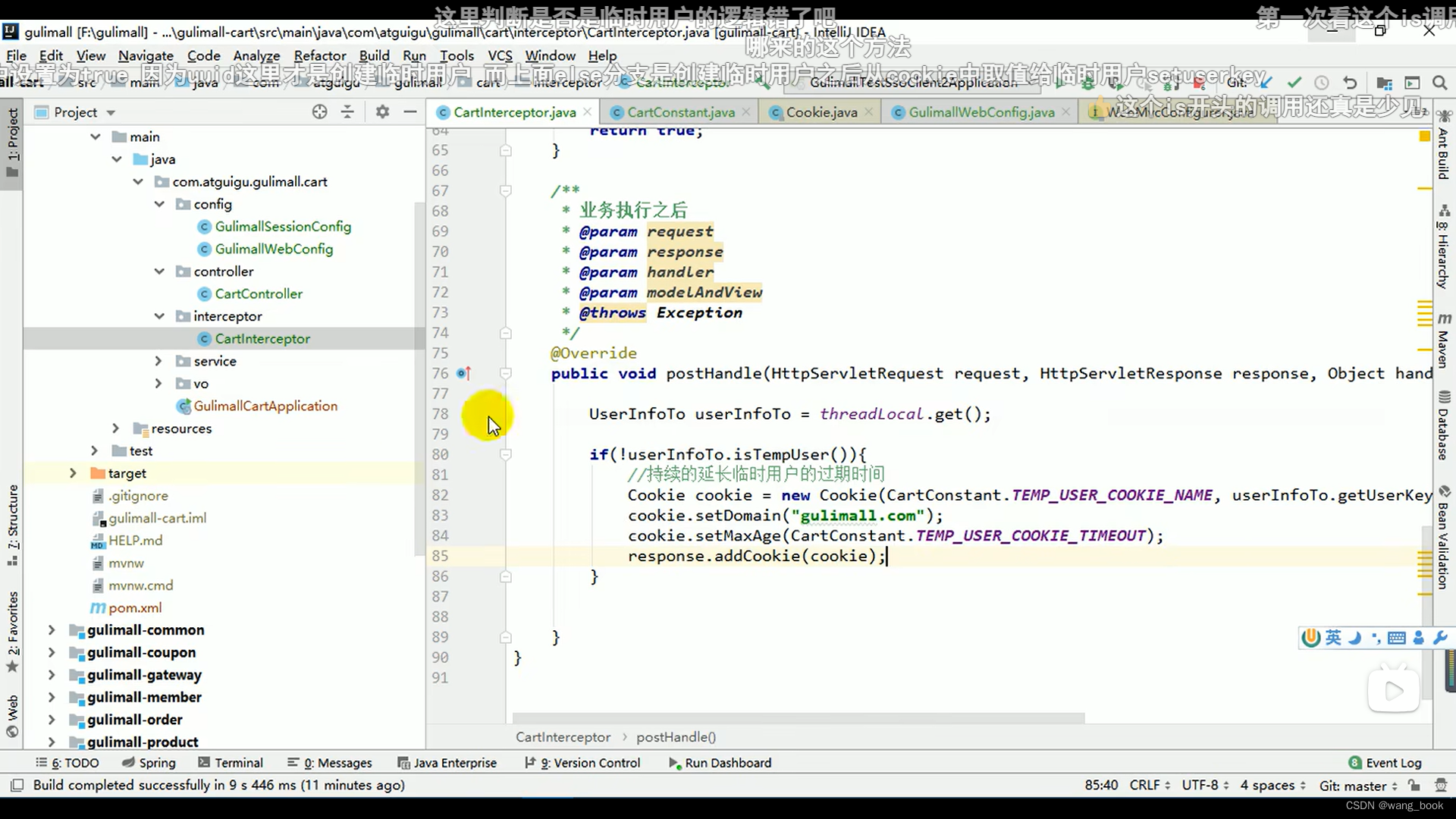
Task: Open the Refactor menu
Action: 320,55
